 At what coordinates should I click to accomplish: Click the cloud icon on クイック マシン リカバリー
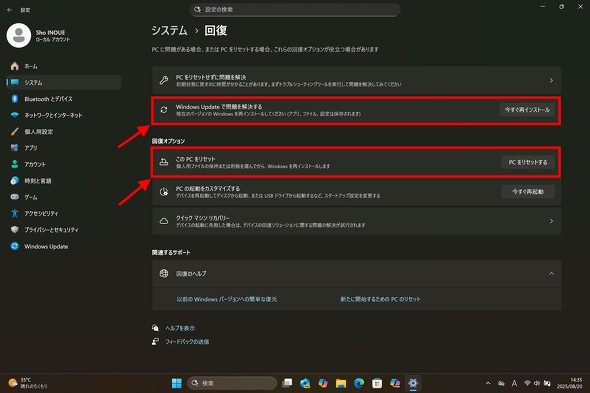click(x=164, y=221)
